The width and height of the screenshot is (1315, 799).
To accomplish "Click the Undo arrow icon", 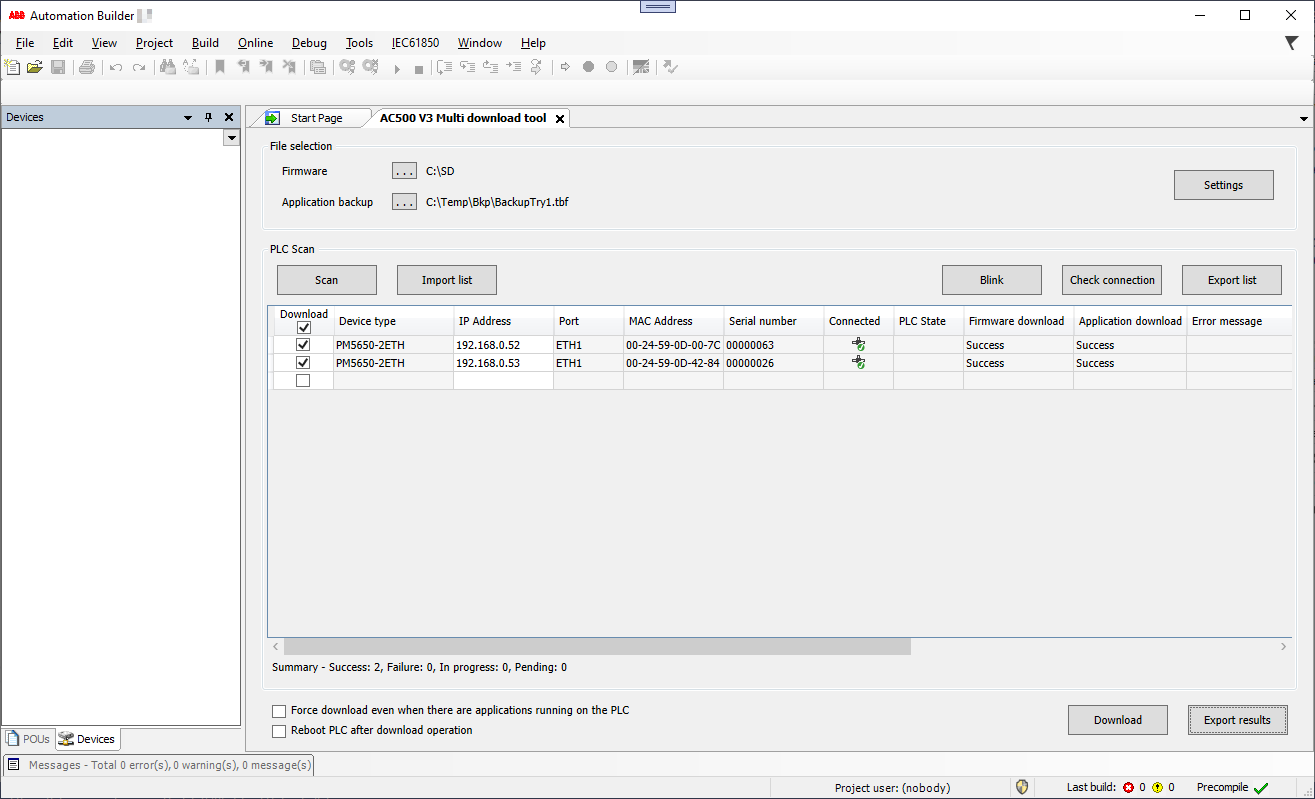I will click(x=116, y=67).
